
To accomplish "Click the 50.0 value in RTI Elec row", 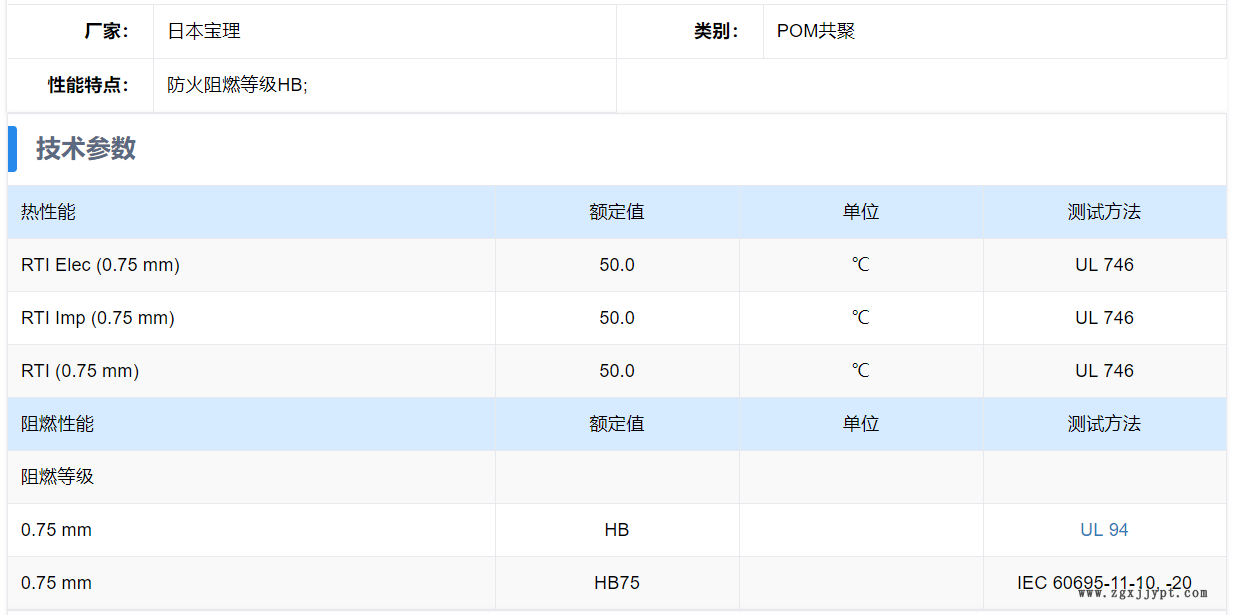I will [x=617, y=265].
